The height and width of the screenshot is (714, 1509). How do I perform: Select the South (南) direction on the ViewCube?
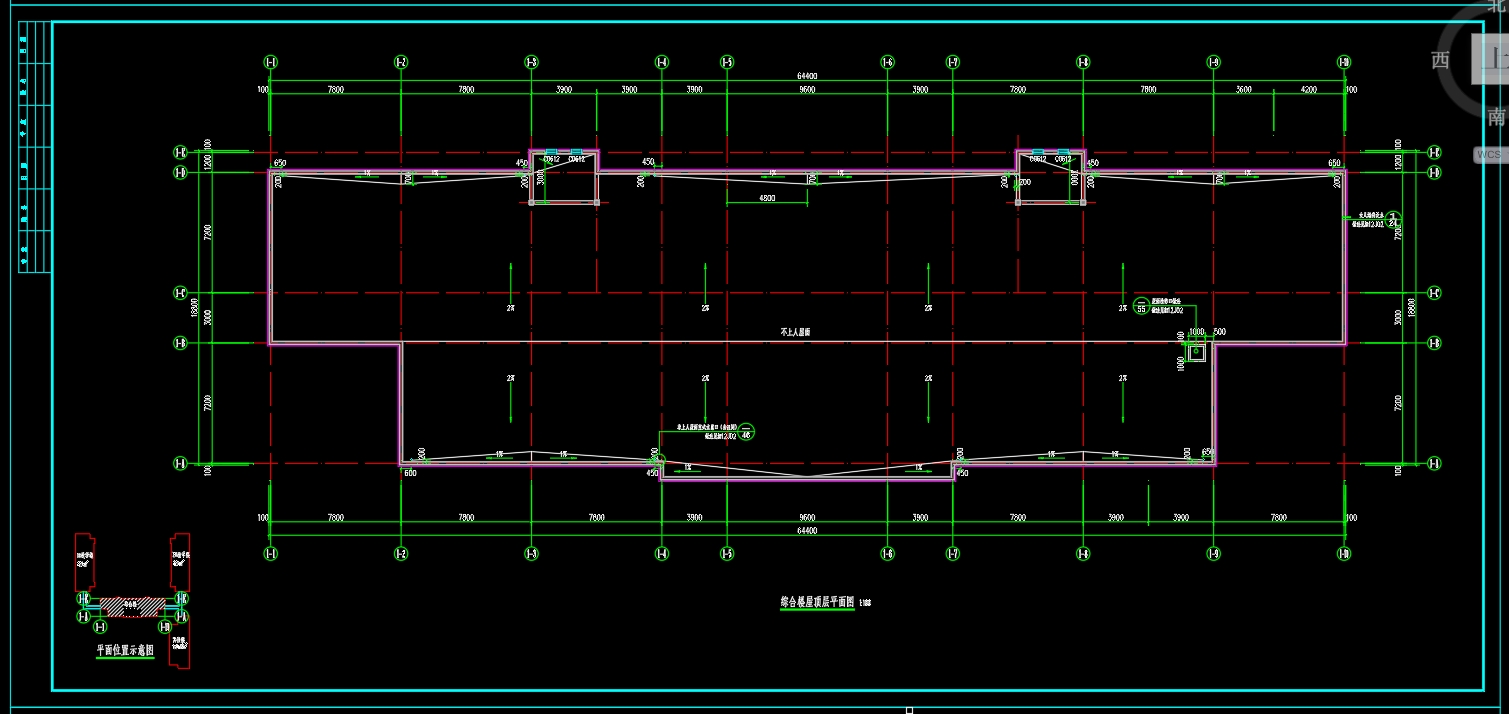[x=1496, y=116]
